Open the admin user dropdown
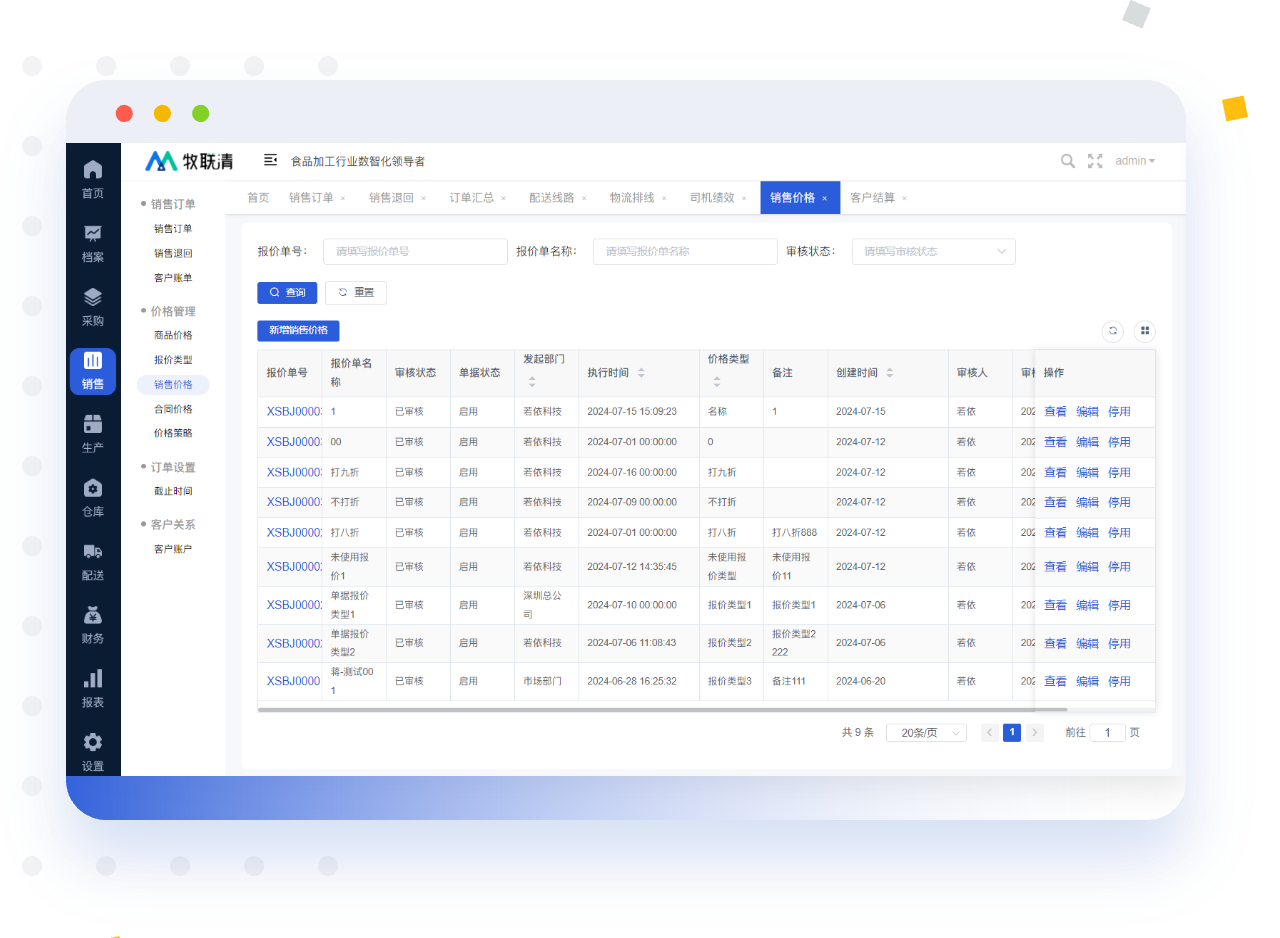Image resolution: width=1280 pixels, height=938 pixels. pyautogui.click(x=1135, y=161)
